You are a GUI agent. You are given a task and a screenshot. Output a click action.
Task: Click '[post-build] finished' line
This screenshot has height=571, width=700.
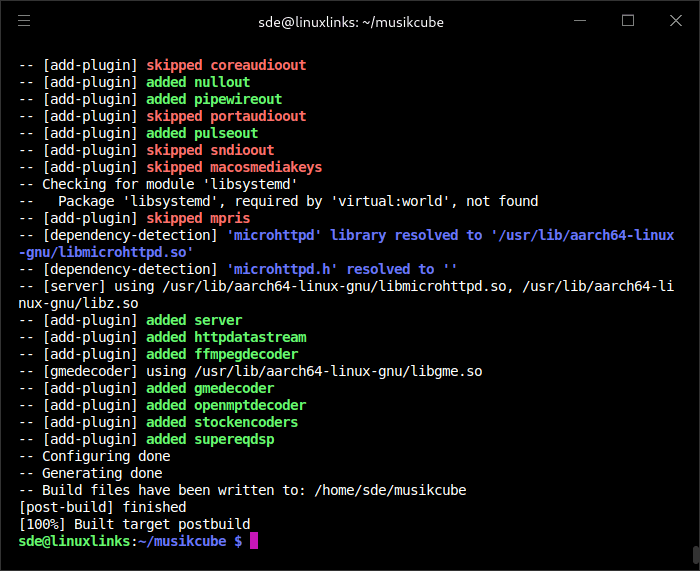point(103,507)
